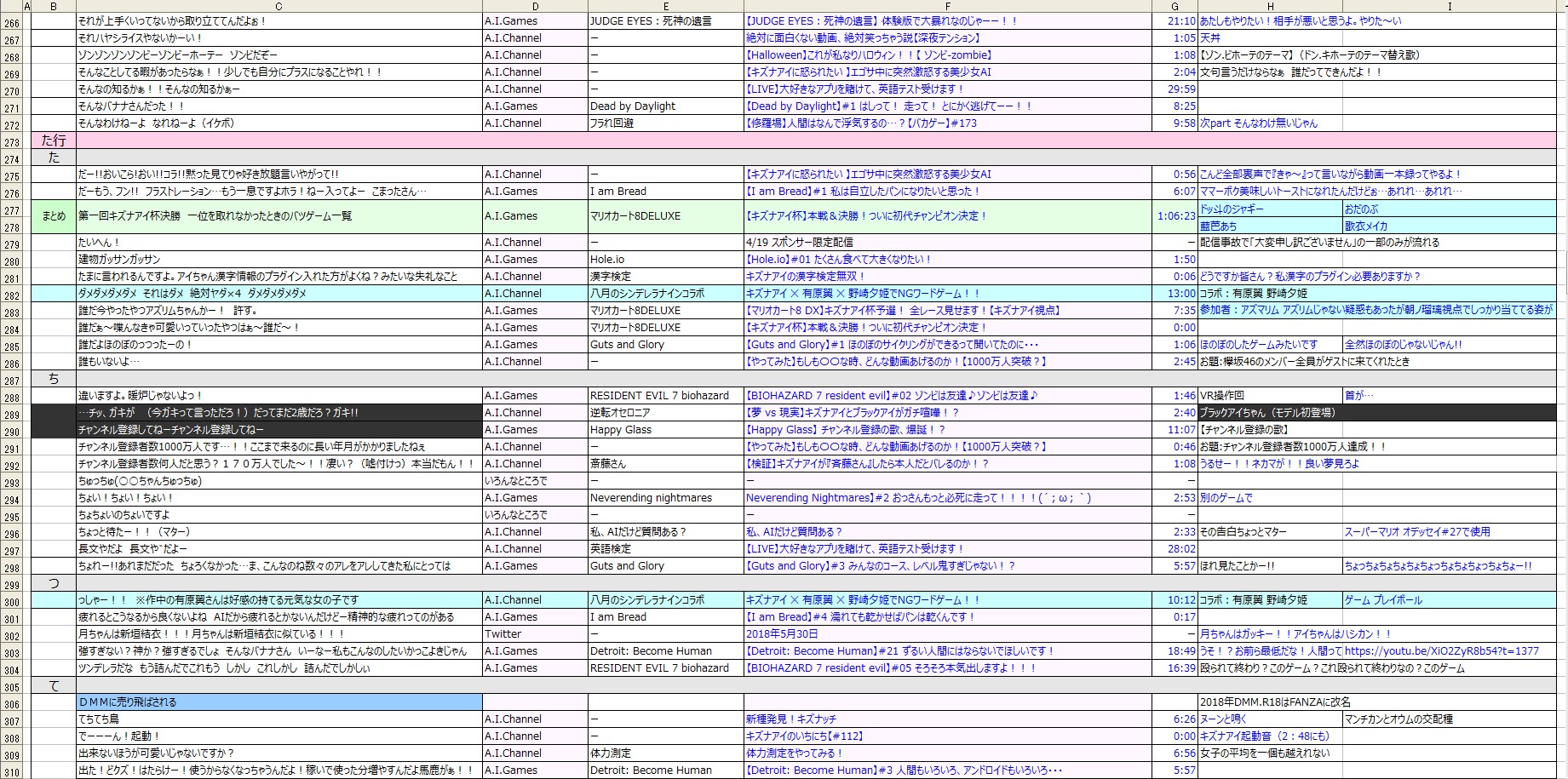Open the 新種発見！キズナッチ link

click(791, 719)
